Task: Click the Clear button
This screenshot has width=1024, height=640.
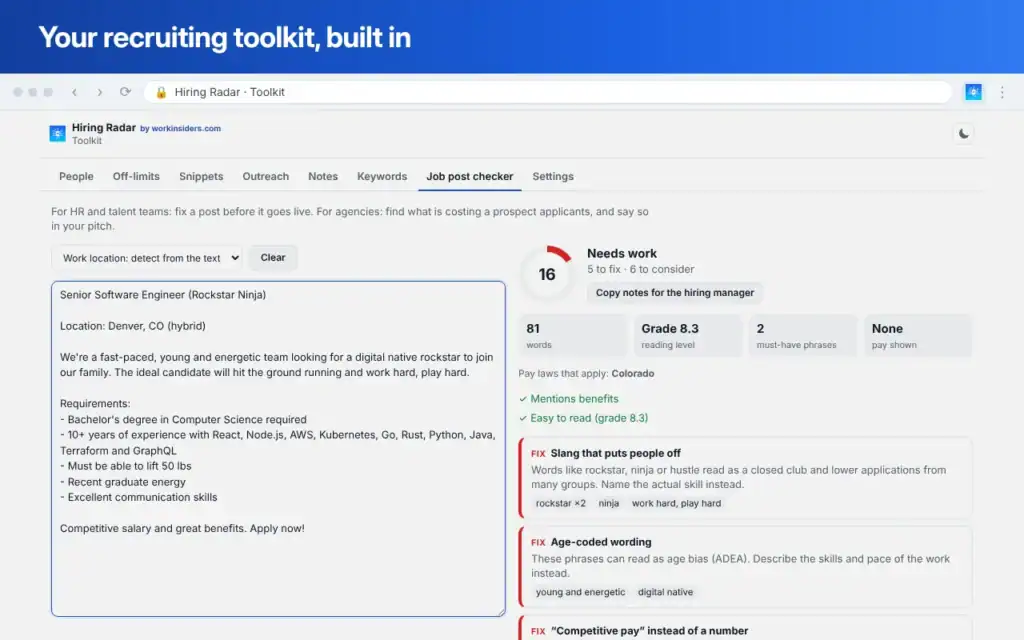Action: click(273, 257)
